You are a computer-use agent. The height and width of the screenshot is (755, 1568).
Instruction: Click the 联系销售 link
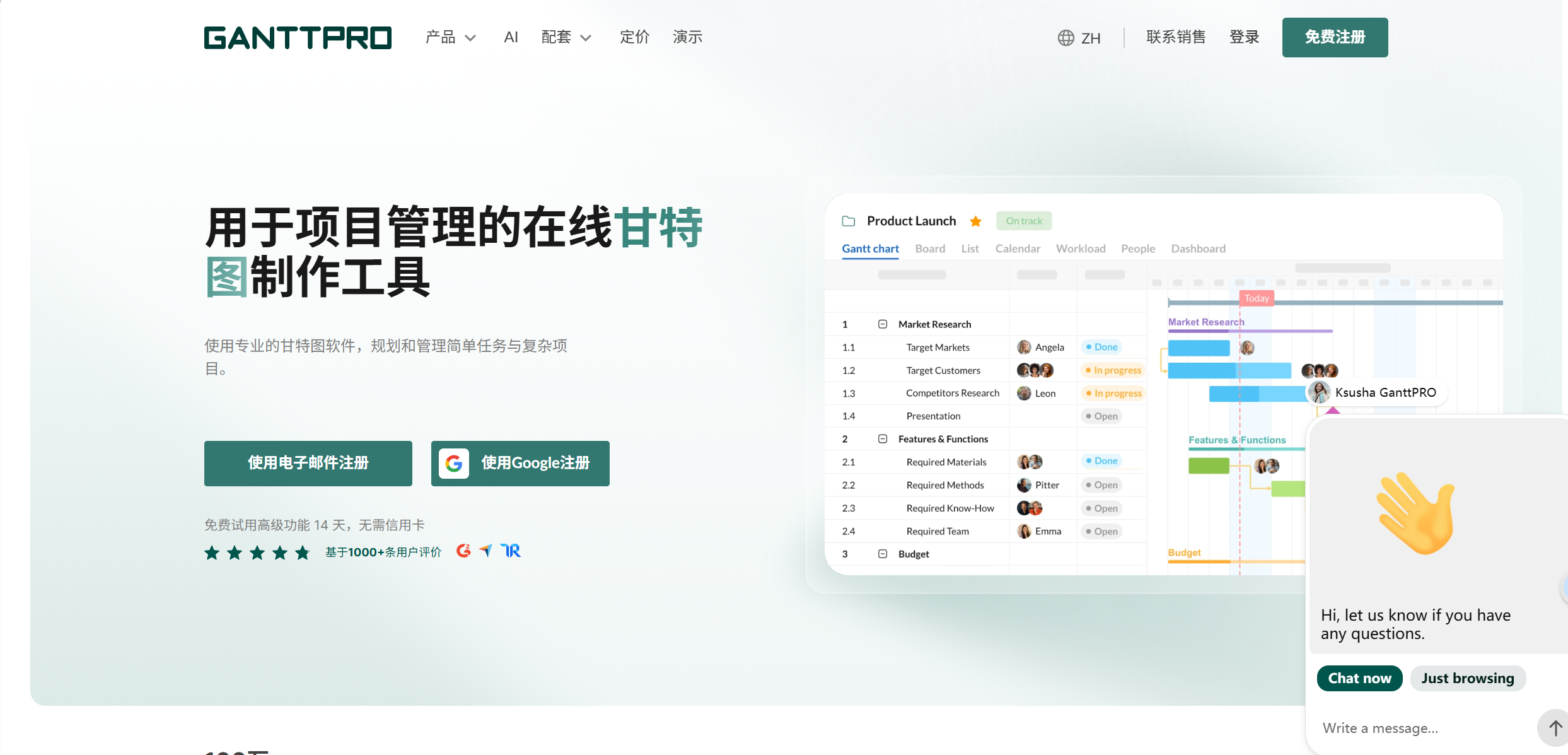(x=1176, y=37)
